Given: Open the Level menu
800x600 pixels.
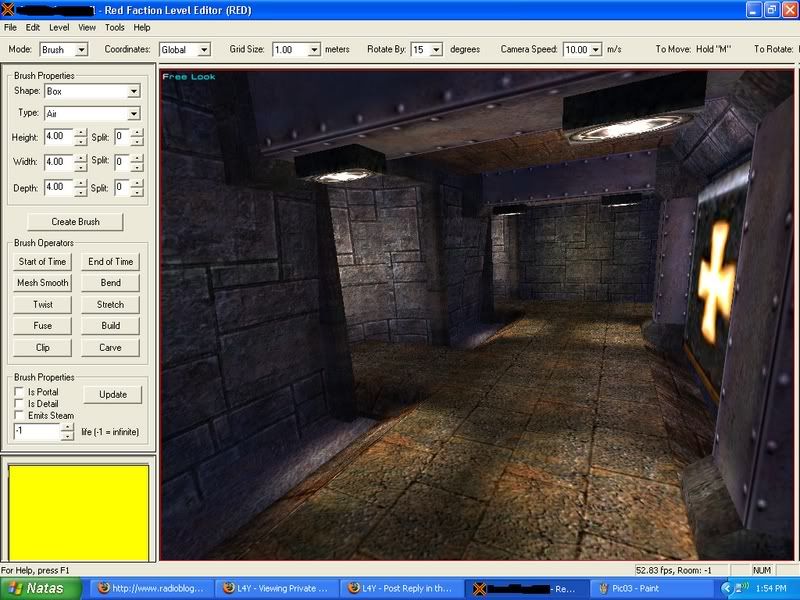Looking at the screenshot, I should (x=59, y=28).
